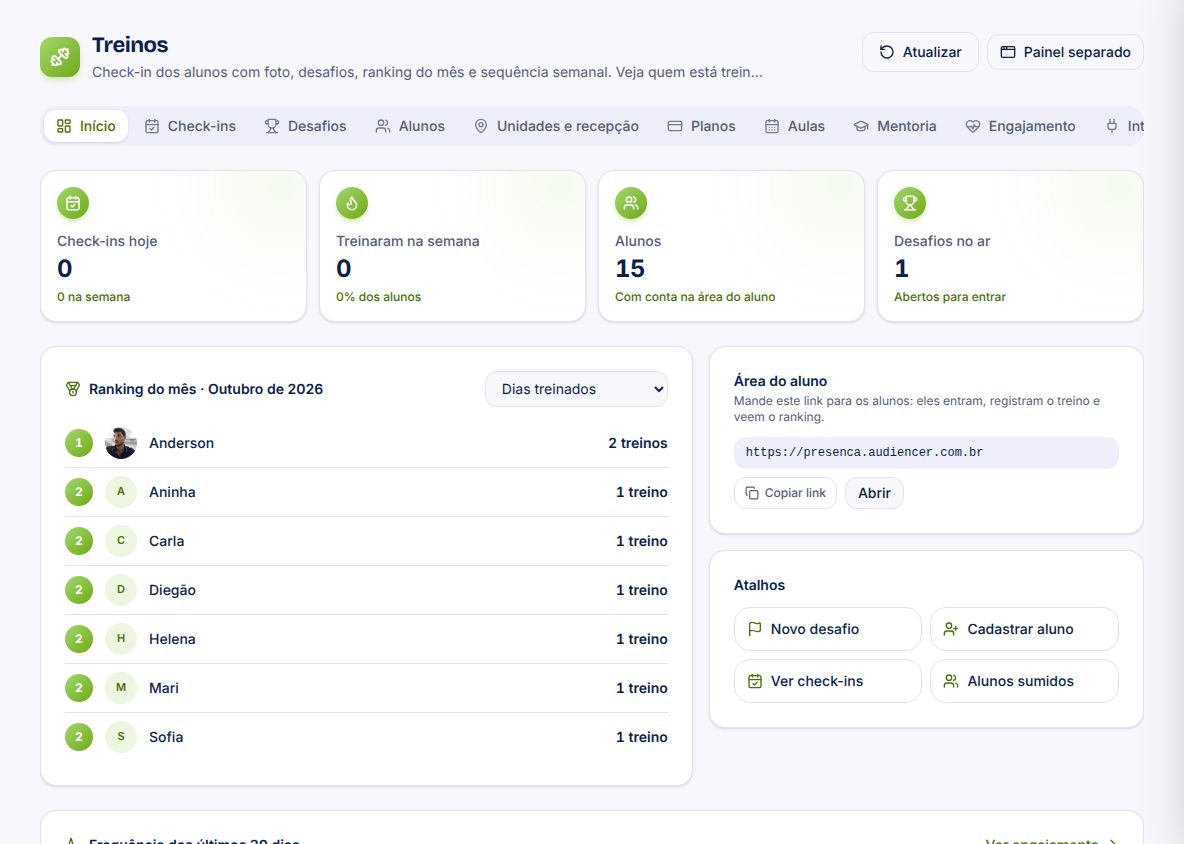Click the 'Abertos para entrar' text

point(950,297)
